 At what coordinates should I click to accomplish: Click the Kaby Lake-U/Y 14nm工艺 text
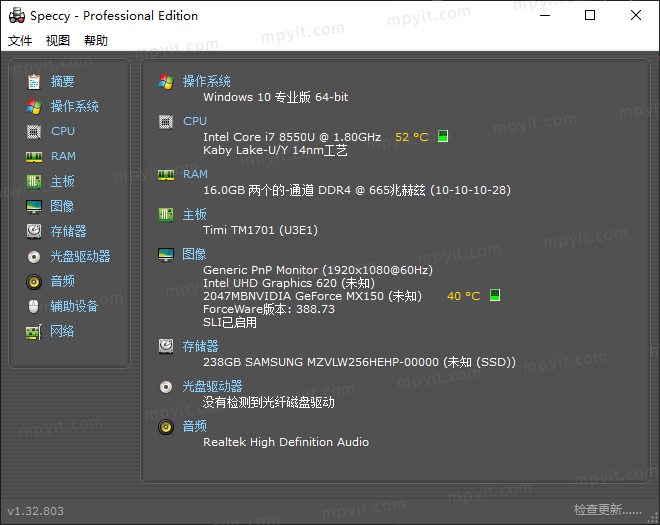(x=275, y=150)
